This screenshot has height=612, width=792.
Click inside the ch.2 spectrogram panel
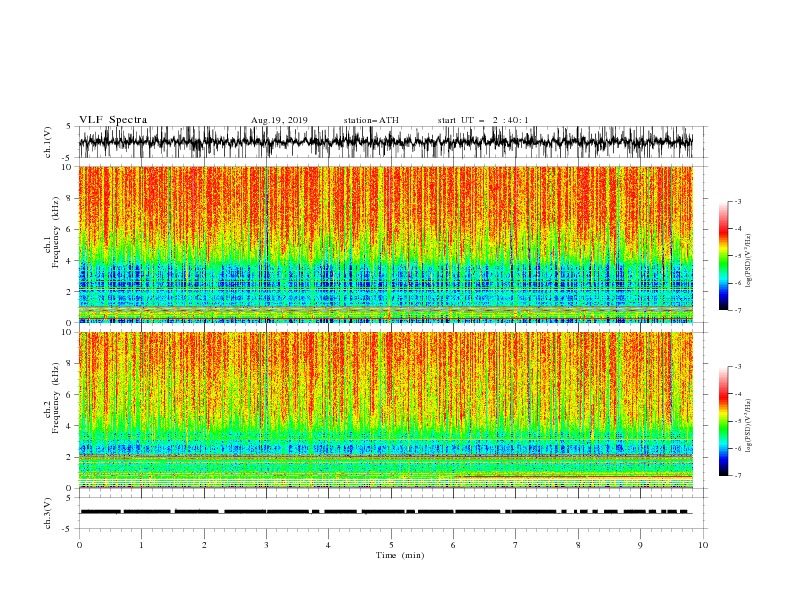(385, 410)
